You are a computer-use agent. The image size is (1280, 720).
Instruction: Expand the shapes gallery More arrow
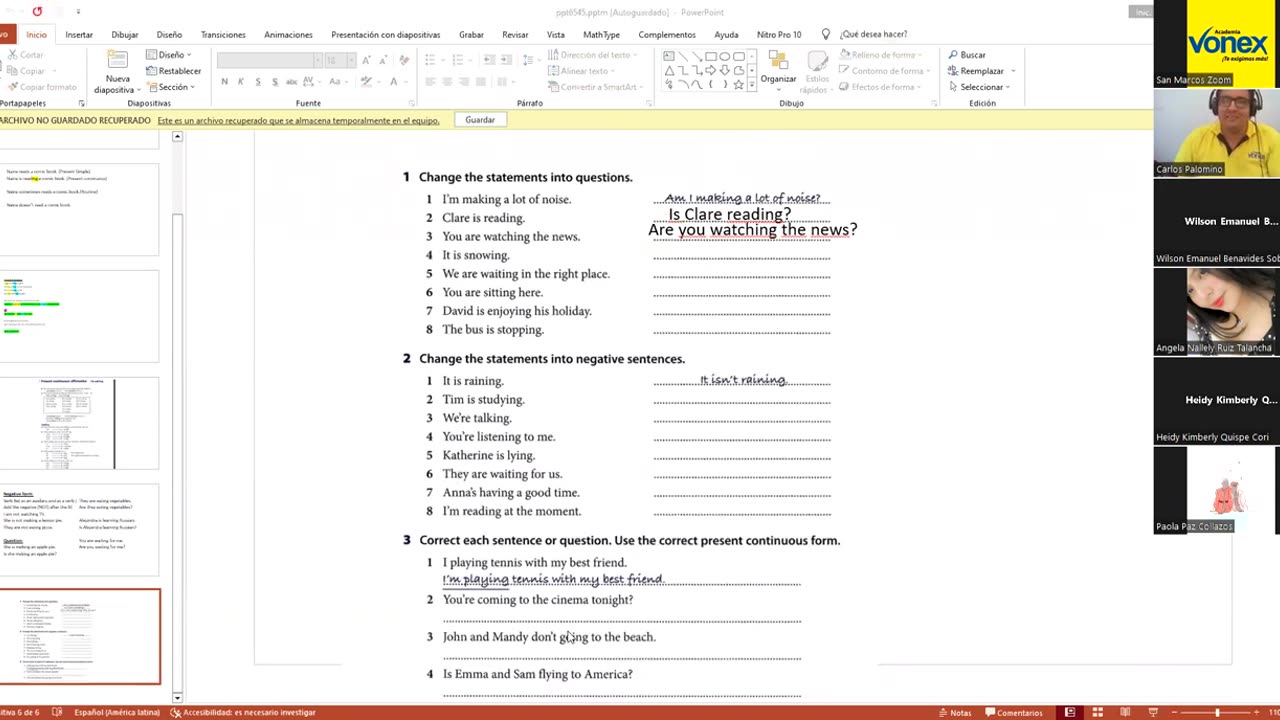tap(750, 86)
